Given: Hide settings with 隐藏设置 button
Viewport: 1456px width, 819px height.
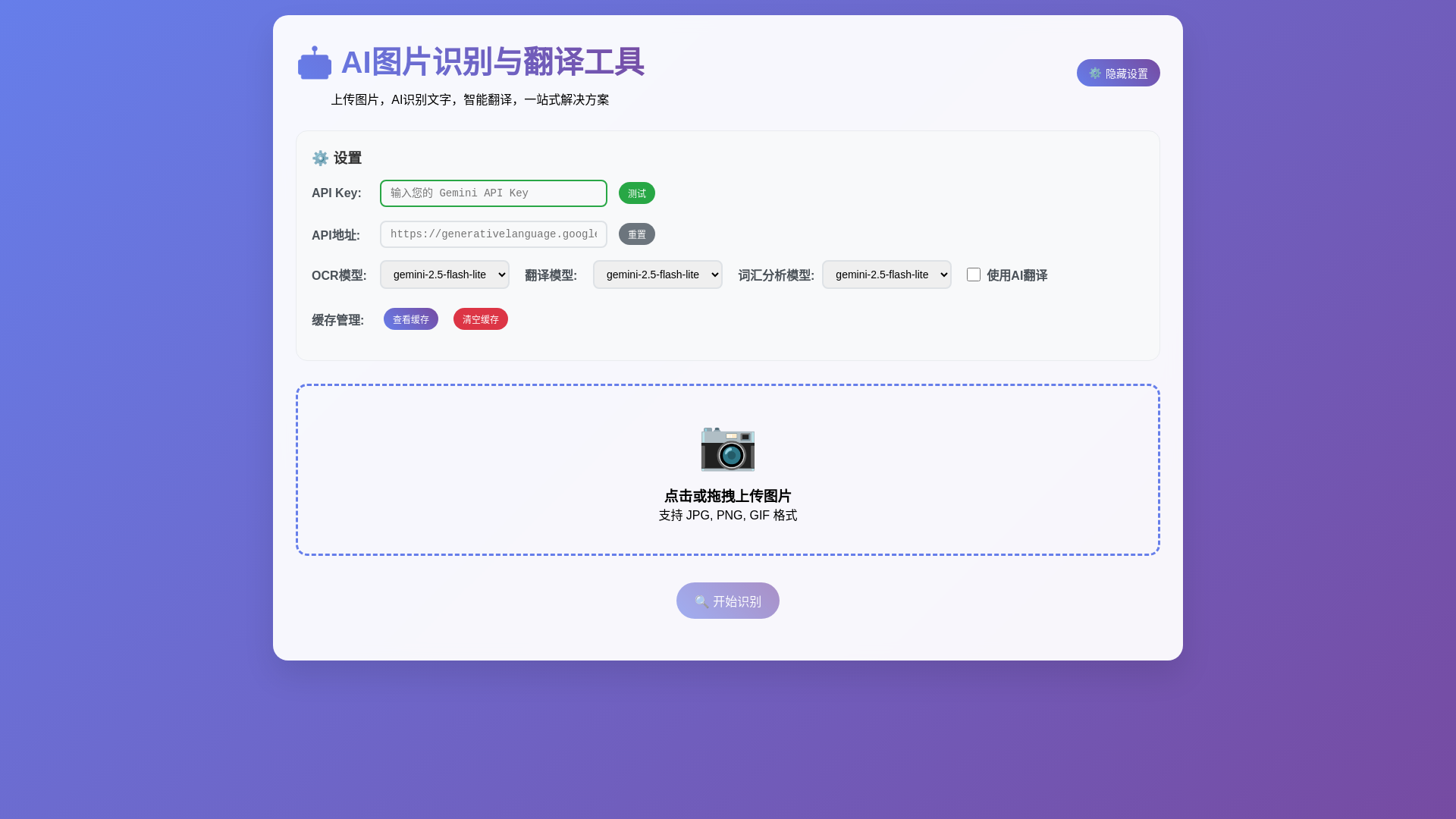Looking at the screenshot, I should [x=1119, y=73].
